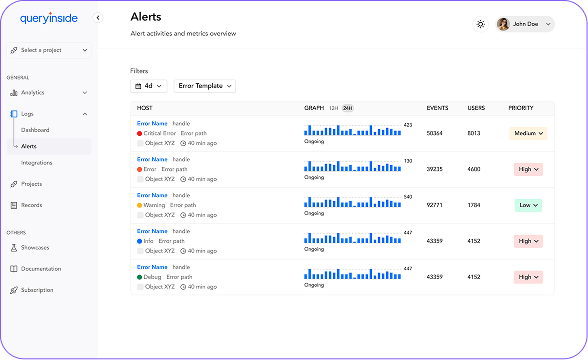The image size is (588, 360).
Task: Click Critical Error row bar graph
Action: 352,130
